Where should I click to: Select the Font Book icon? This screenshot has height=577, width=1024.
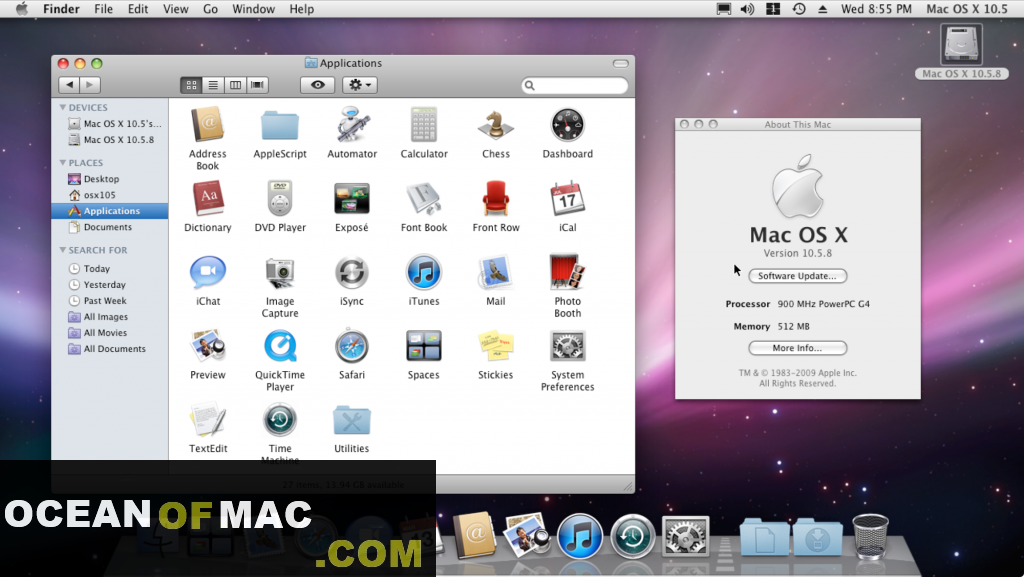424,198
